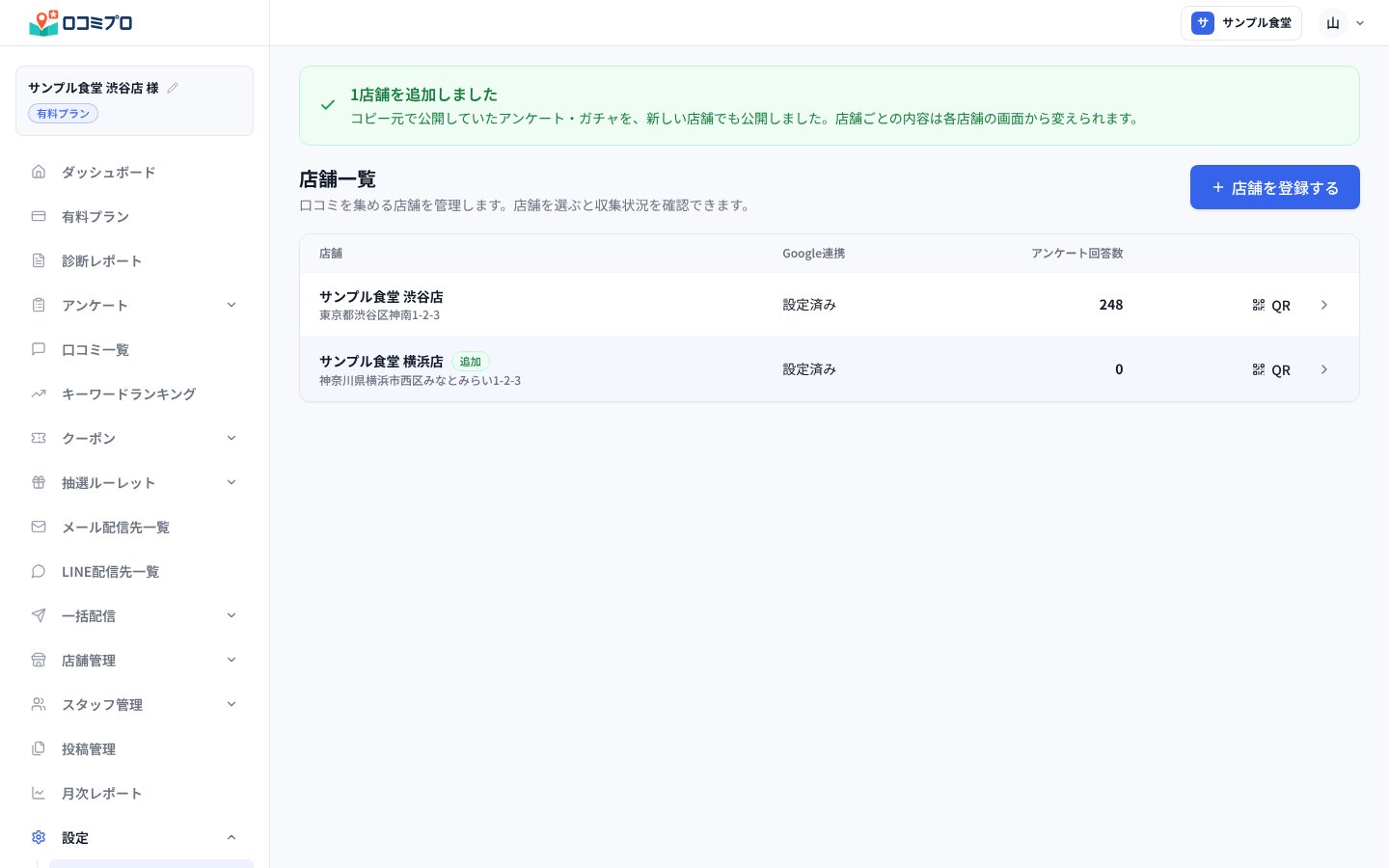Expand the アンケート menu chevron
This screenshot has width=1389, height=868.
point(231,305)
